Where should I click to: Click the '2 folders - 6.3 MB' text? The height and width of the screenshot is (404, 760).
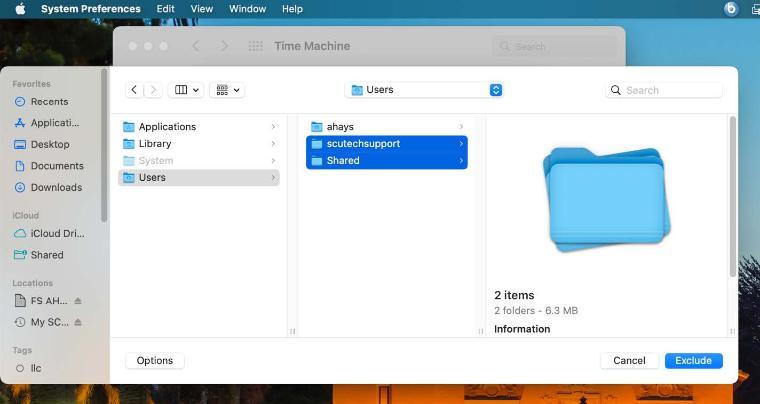tap(536, 311)
